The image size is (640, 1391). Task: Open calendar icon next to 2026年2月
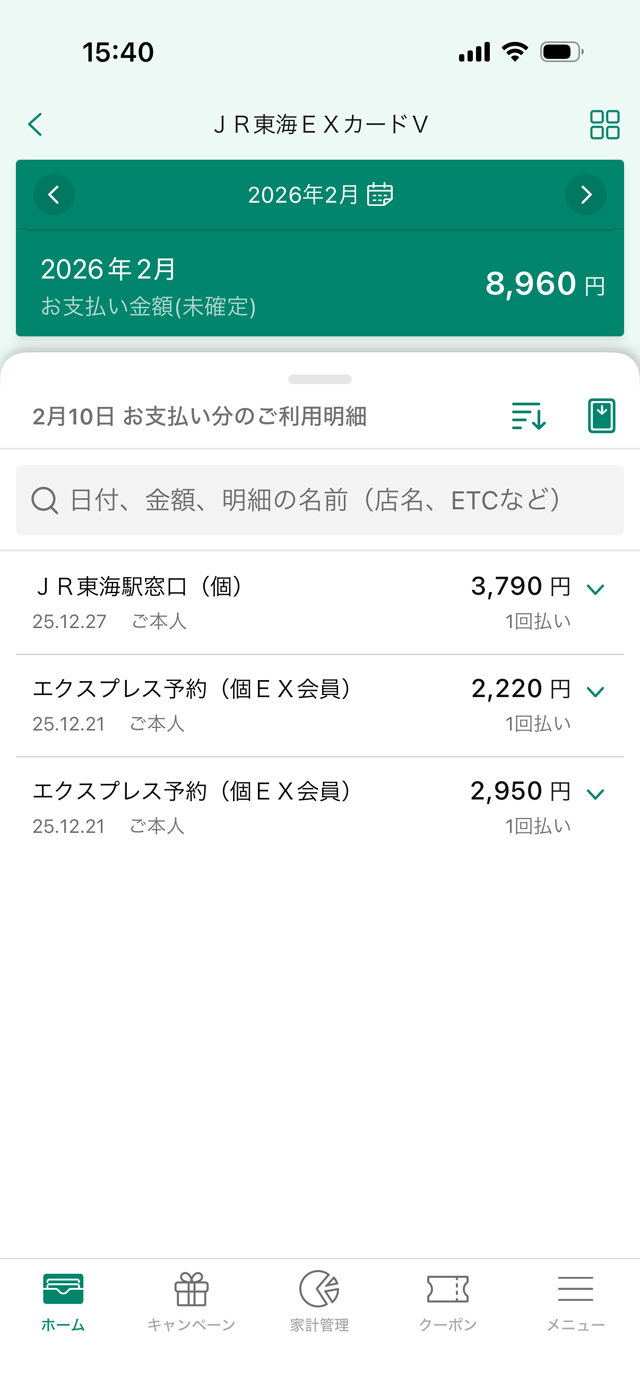click(x=380, y=195)
